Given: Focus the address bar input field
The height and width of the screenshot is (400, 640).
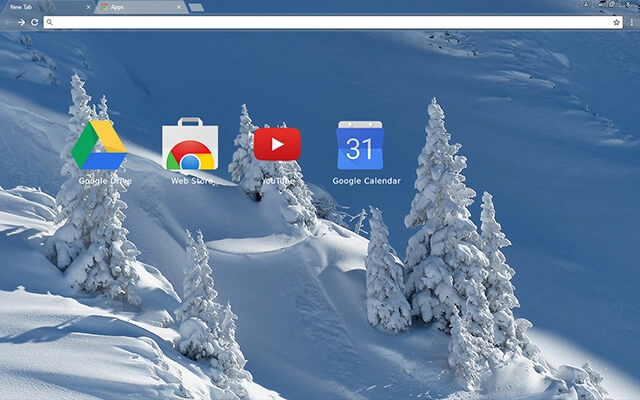Looking at the screenshot, I should tap(333, 22).
